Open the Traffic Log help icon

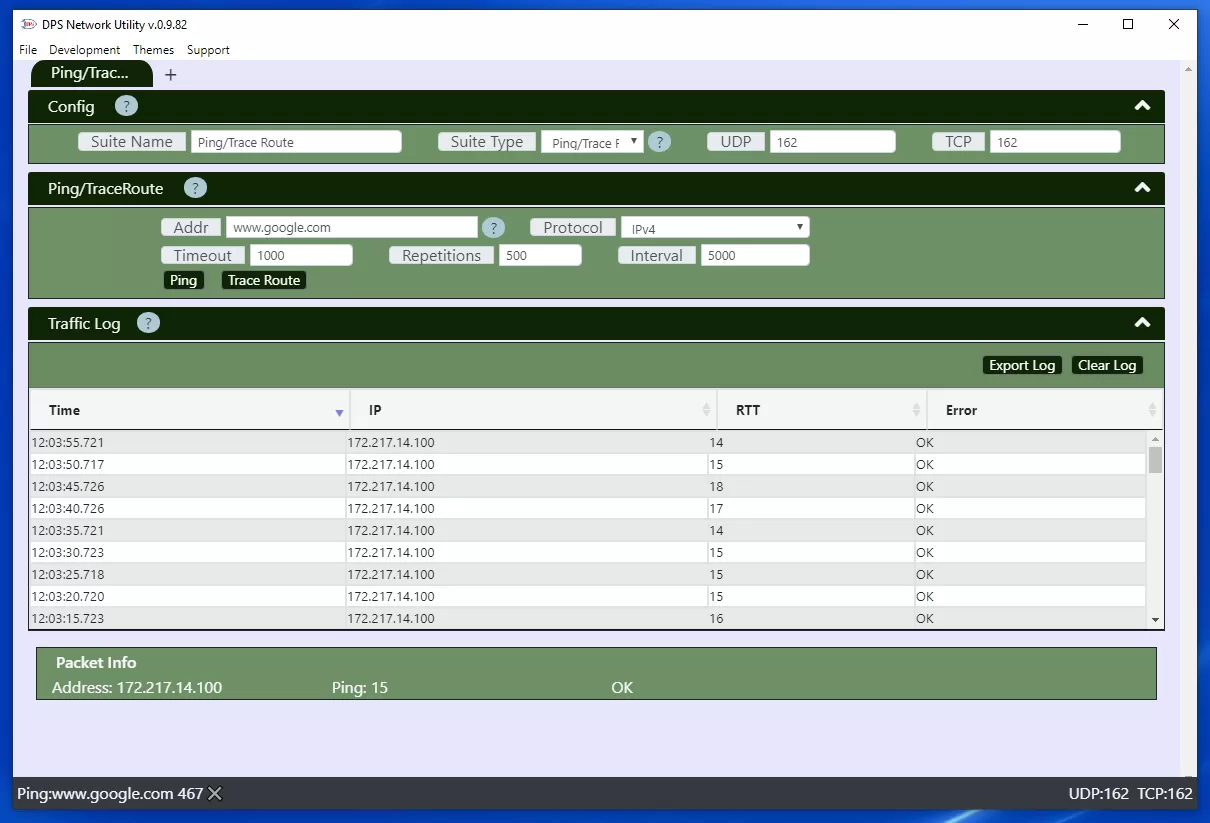point(148,323)
